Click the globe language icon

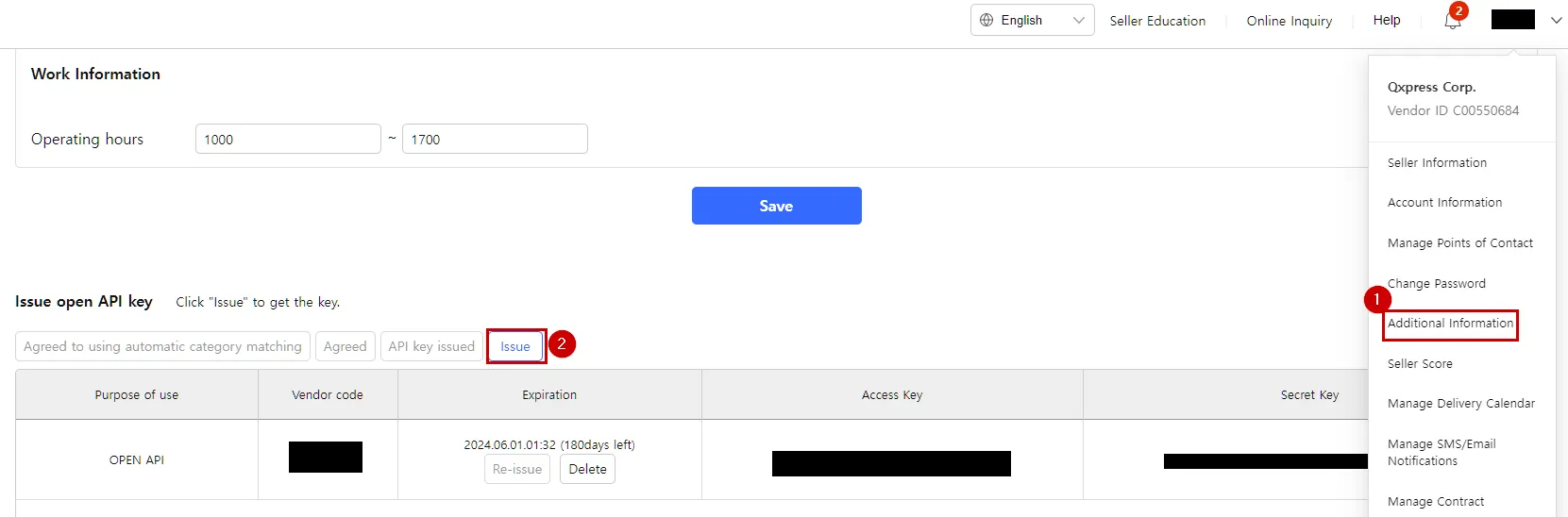pyautogui.click(x=986, y=20)
